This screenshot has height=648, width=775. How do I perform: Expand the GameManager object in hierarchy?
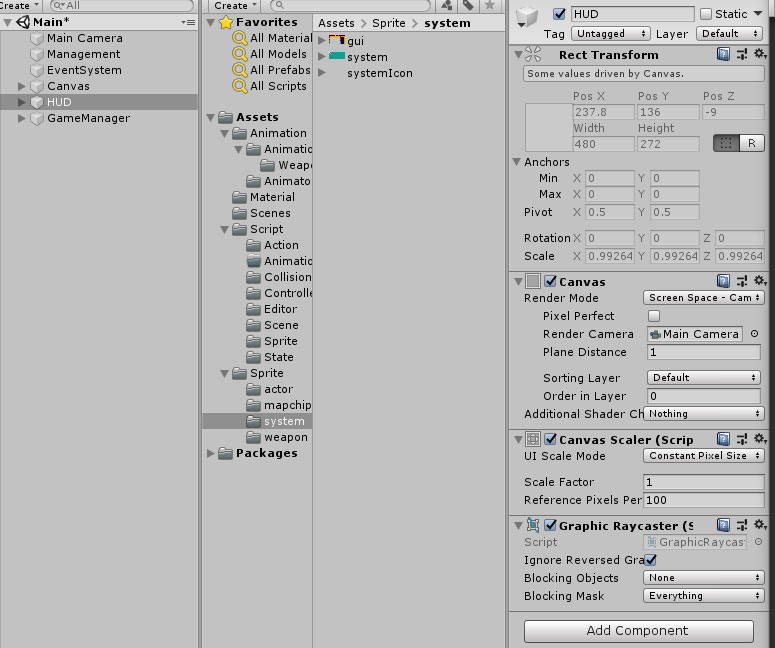(x=21, y=118)
